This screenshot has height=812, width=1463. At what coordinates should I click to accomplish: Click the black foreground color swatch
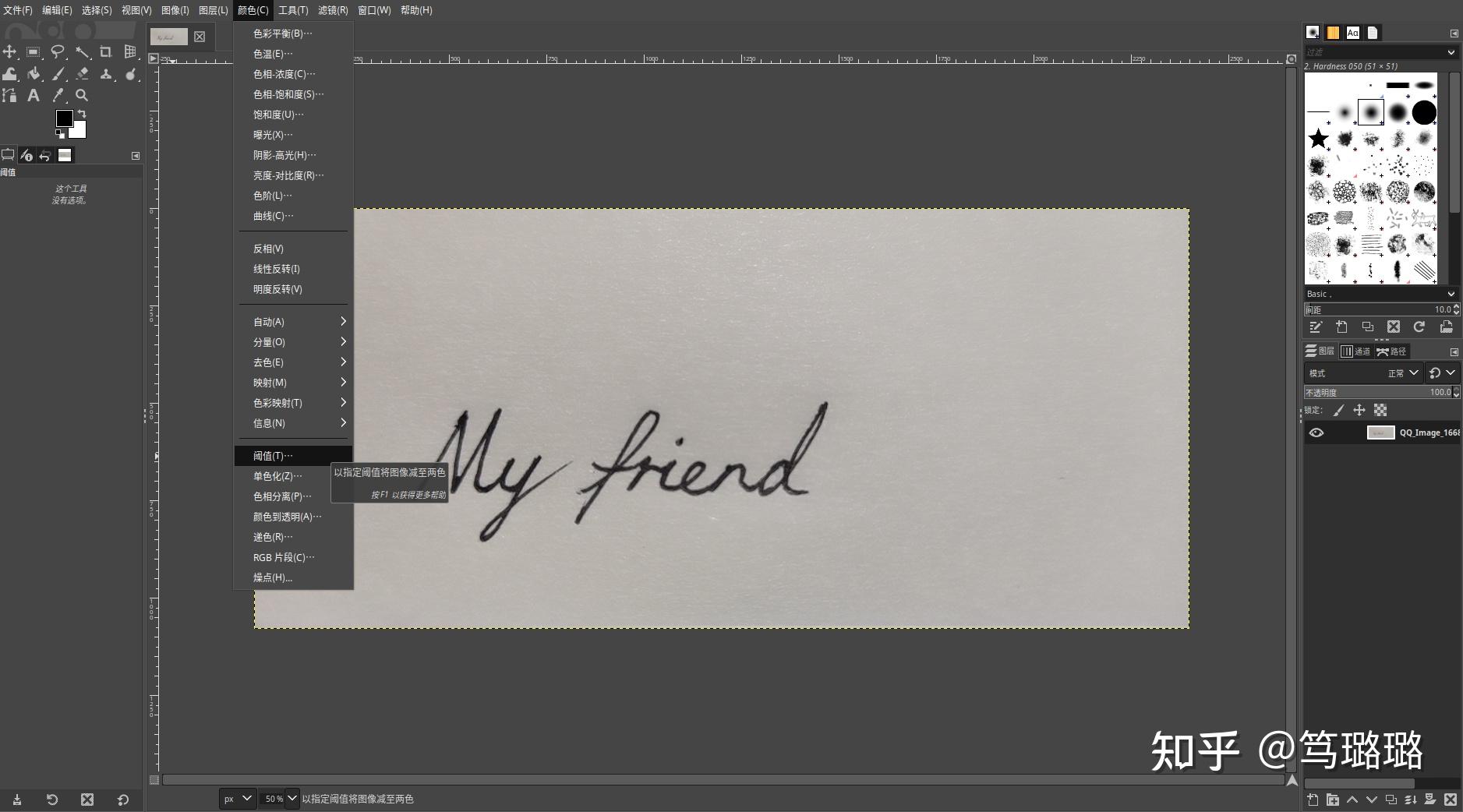[x=64, y=118]
